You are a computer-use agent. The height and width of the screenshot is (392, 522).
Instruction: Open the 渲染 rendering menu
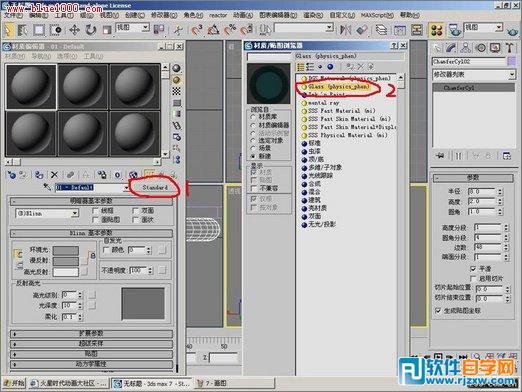click(313, 15)
